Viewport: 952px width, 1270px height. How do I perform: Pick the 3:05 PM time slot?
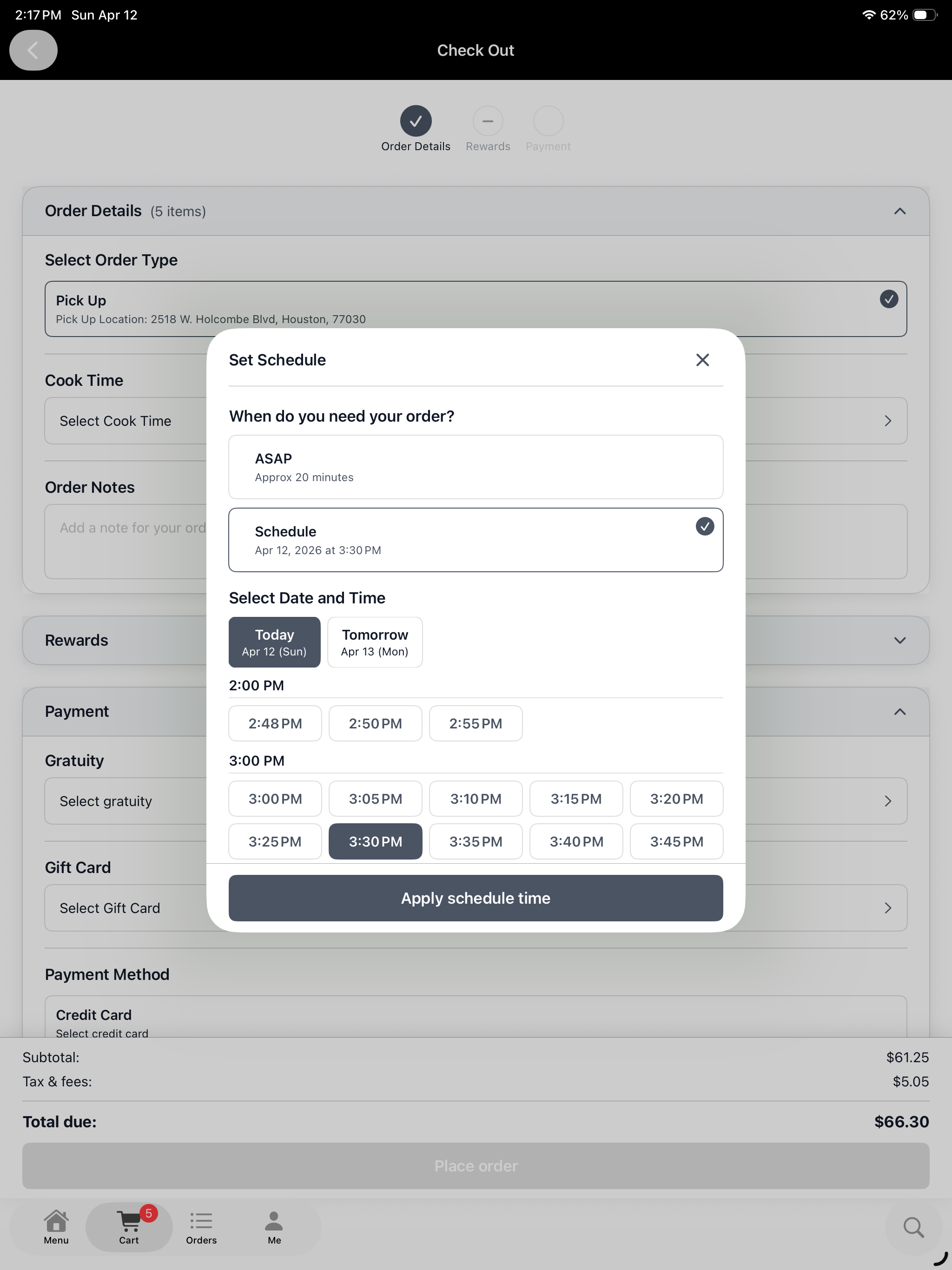coord(376,799)
